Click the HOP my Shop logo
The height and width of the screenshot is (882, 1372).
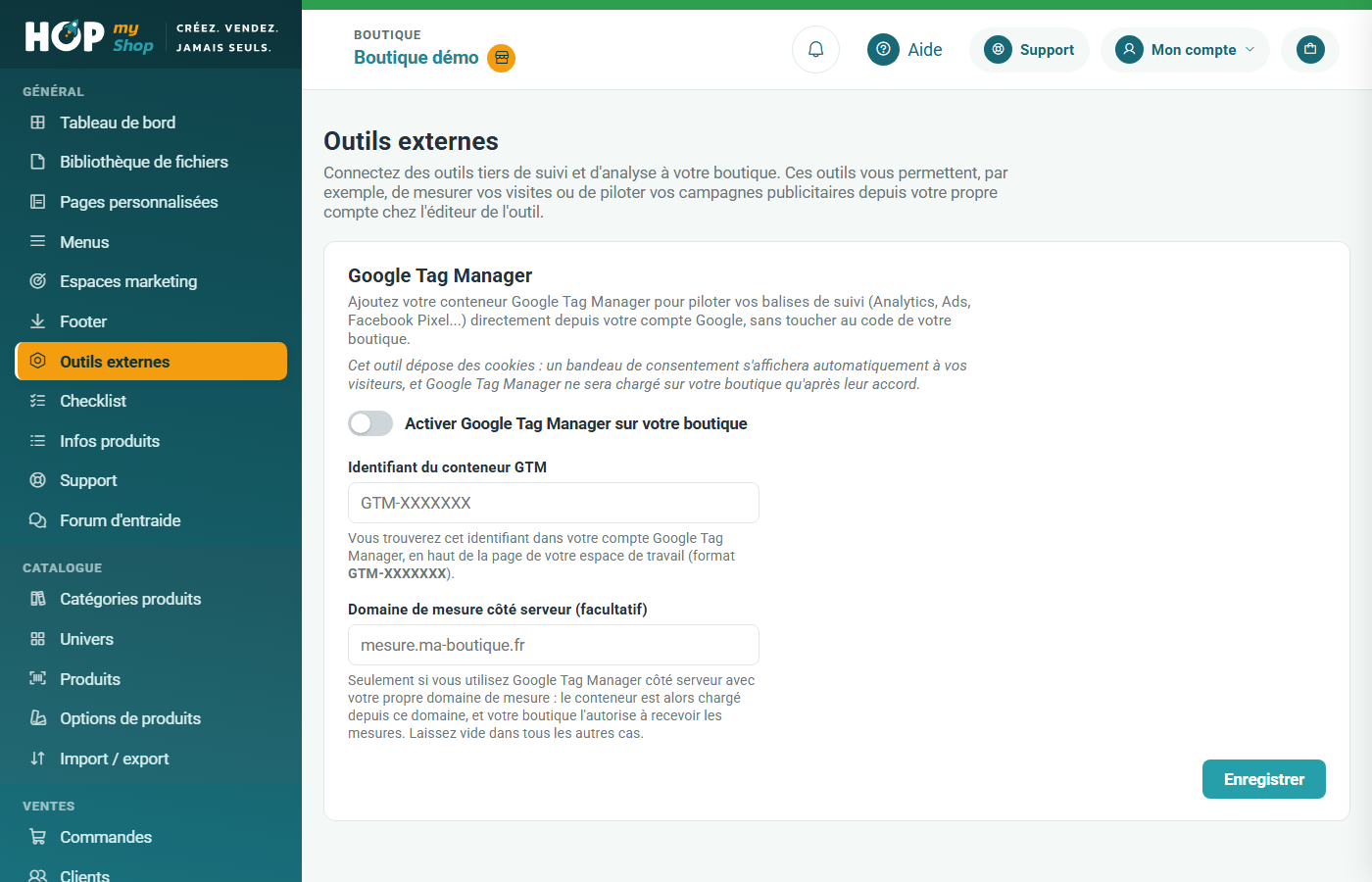coord(89,36)
